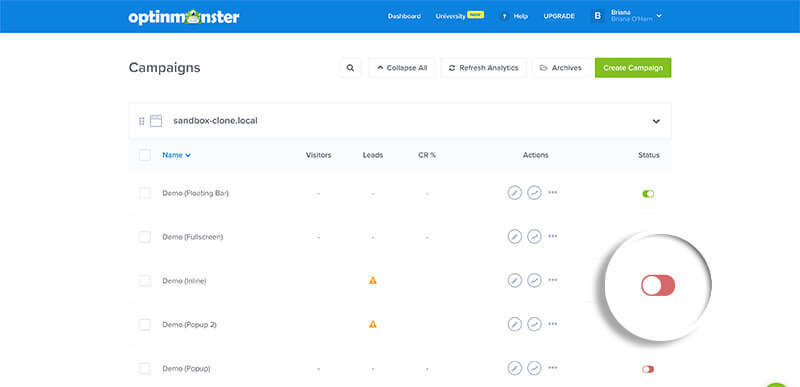
Task: Open the Demo (Floating Bar) campaign name
Action: click(x=195, y=193)
